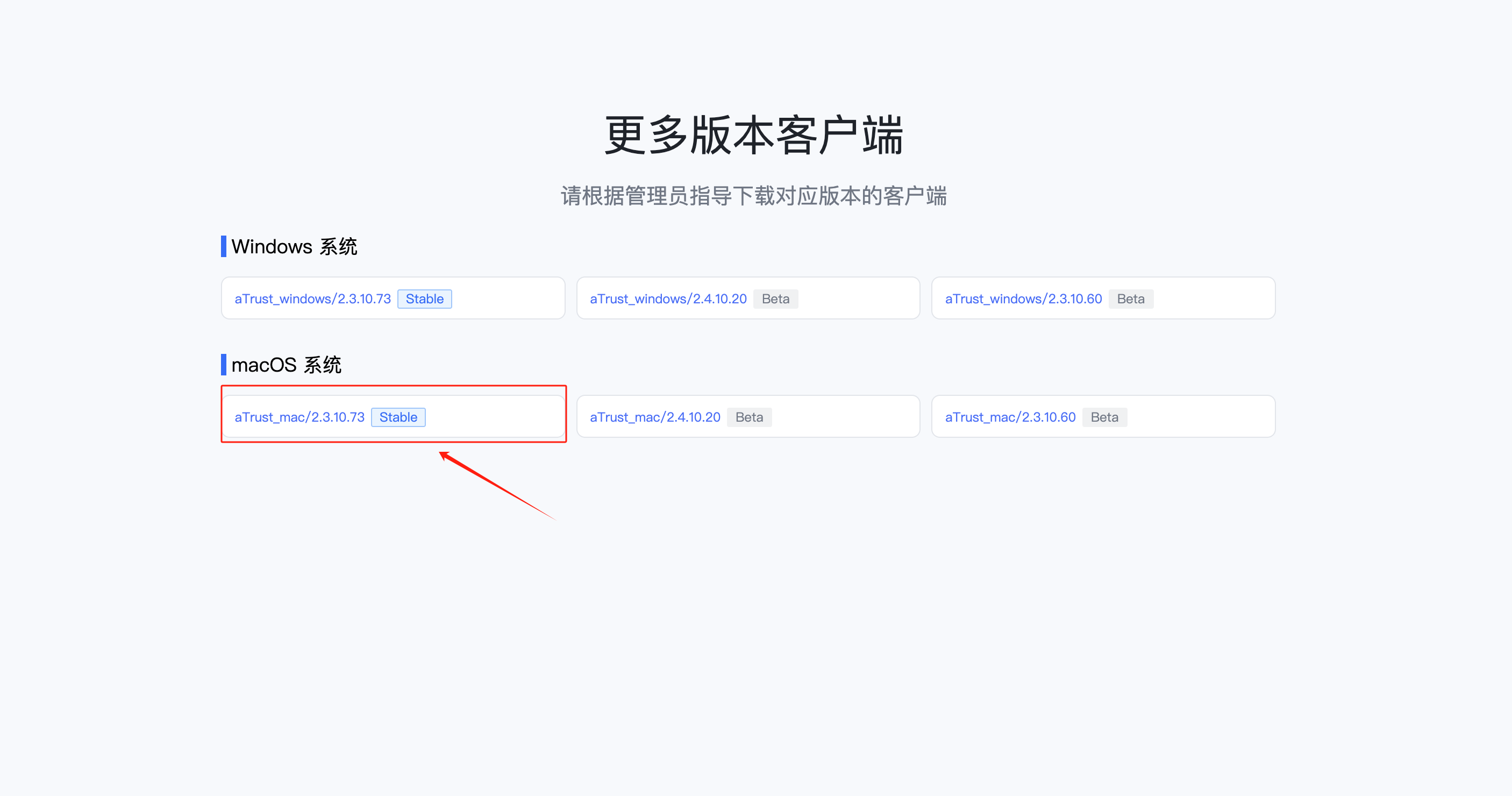
Task: Download aTrust_windows/2.4.10.20 beta client
Action: coord(668,299)
